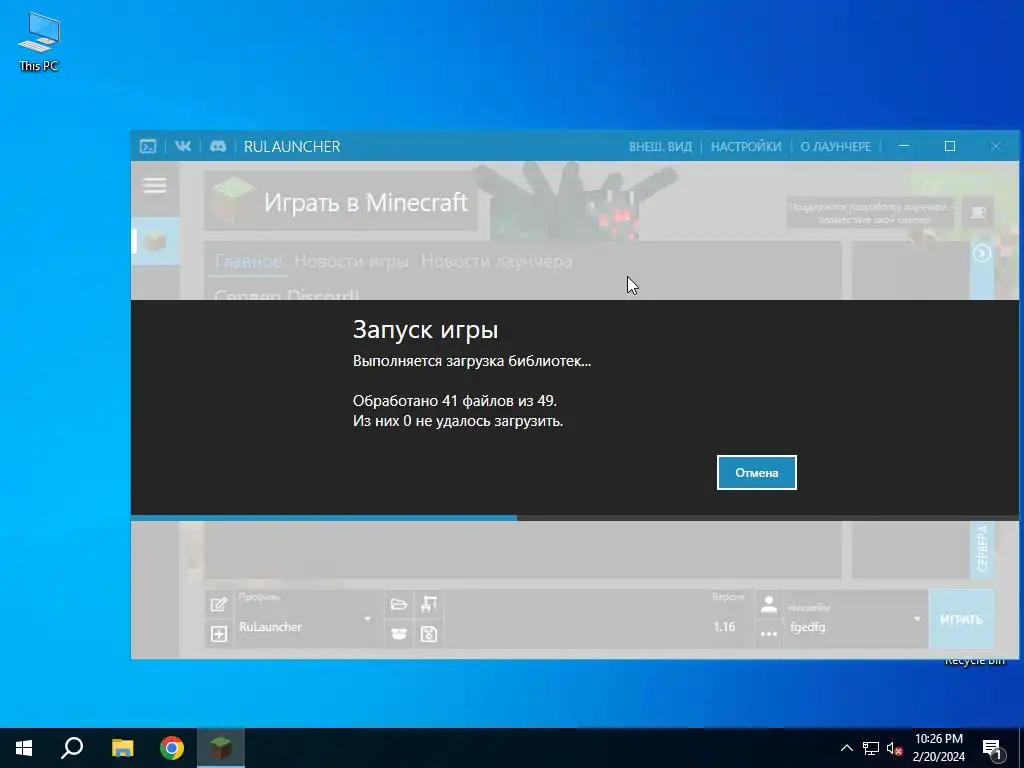Click the crane build tools icon

[429, 604]
